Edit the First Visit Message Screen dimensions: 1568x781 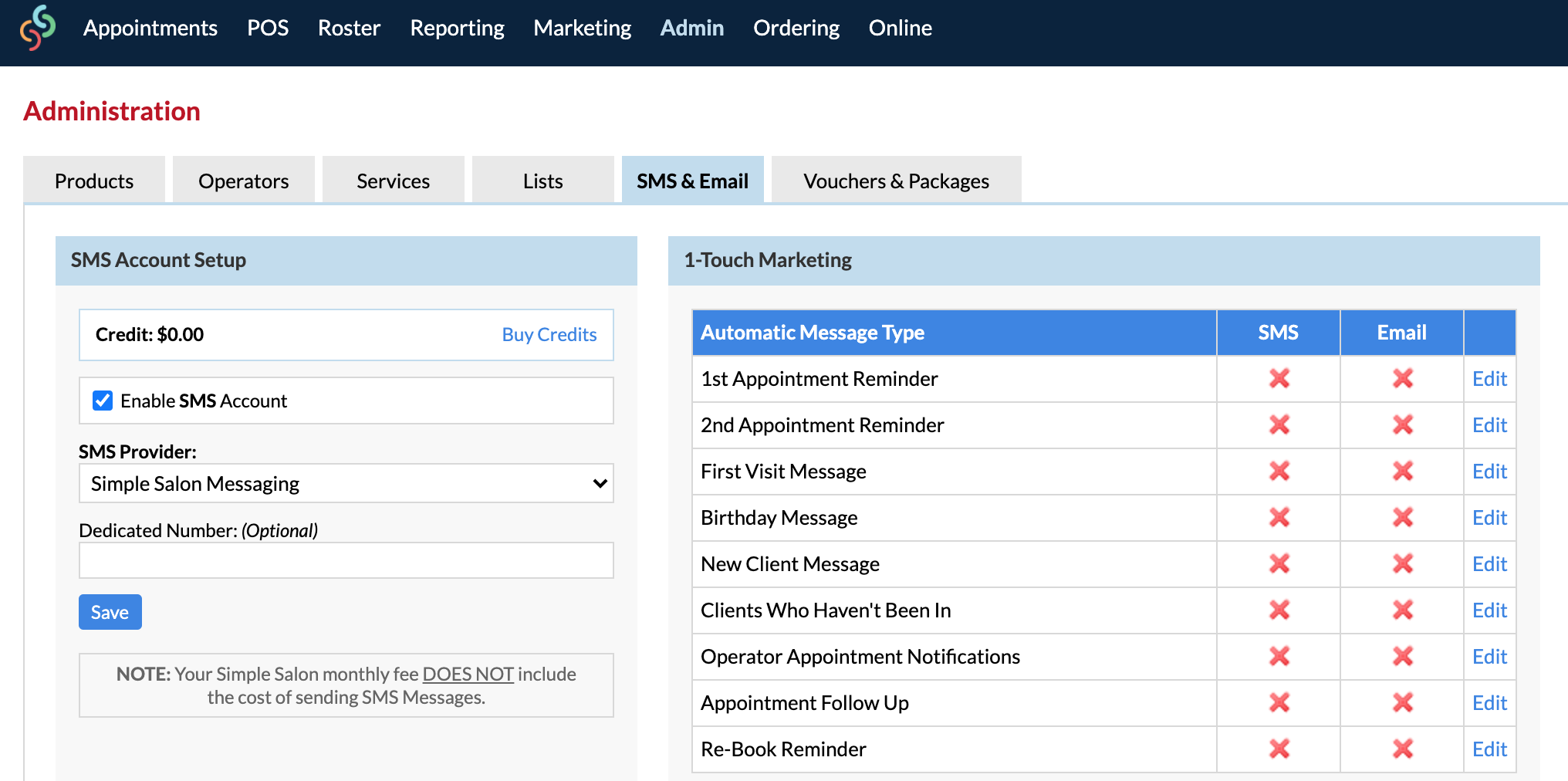(1489, 471)
